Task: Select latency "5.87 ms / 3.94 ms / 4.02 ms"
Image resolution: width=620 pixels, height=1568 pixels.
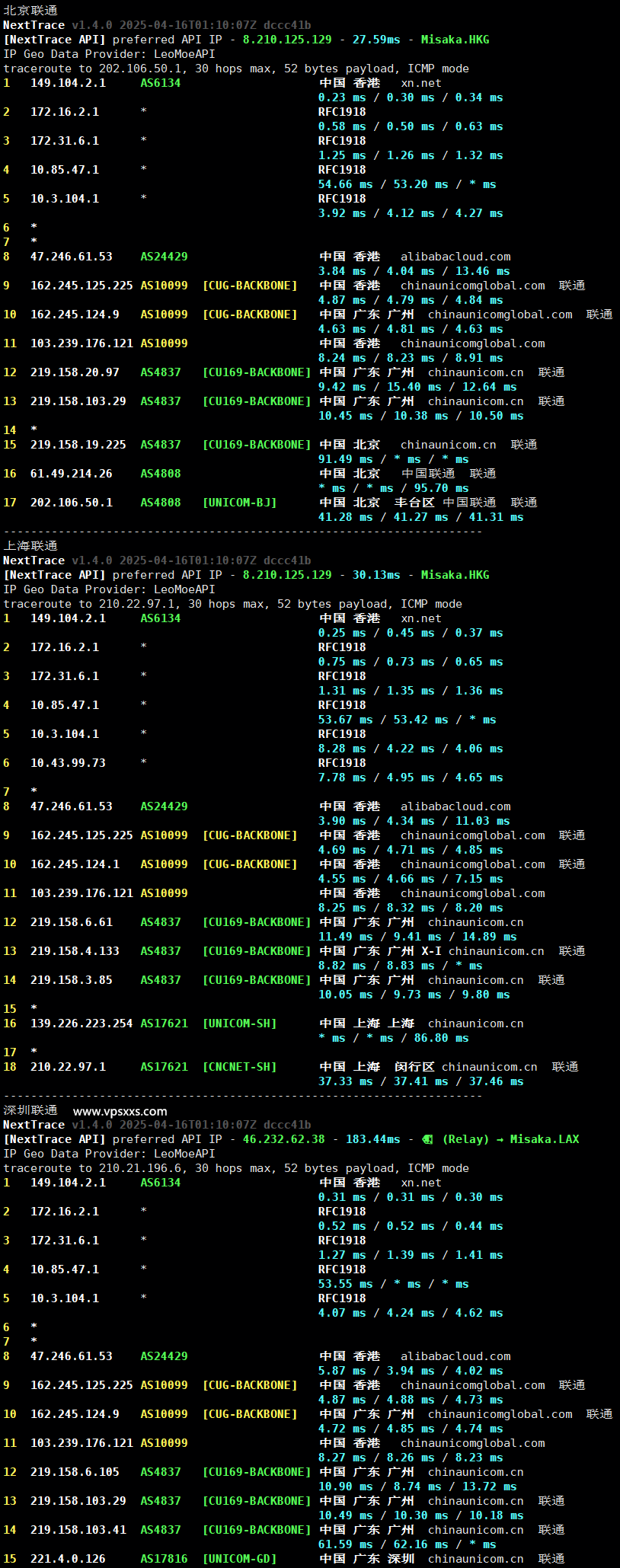Action: click(x=411, y=1371)
